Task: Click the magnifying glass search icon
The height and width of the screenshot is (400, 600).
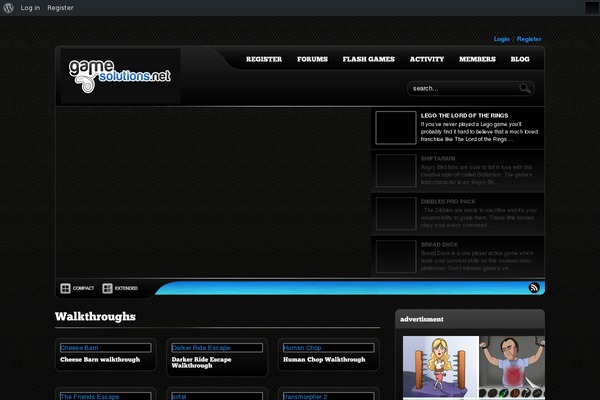Action: 525,88
